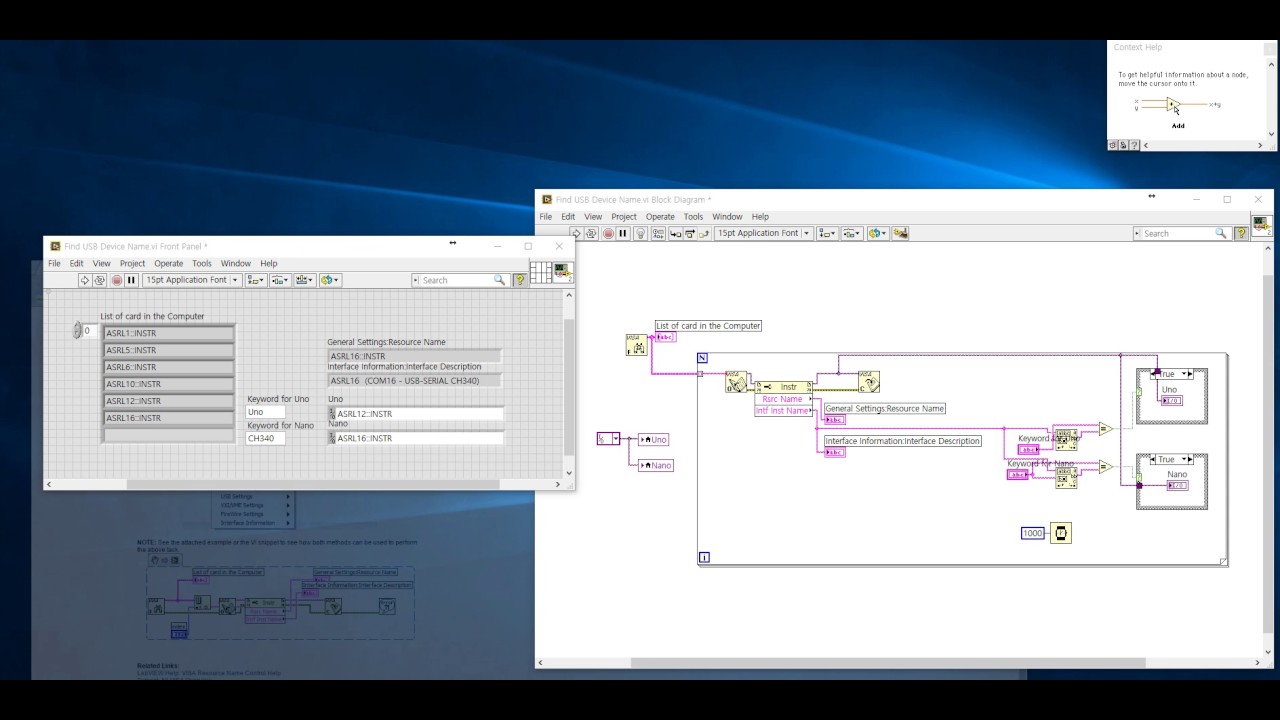
Task: Open Edit menu in Block Diagram
Action: click(x=568, y=217)
